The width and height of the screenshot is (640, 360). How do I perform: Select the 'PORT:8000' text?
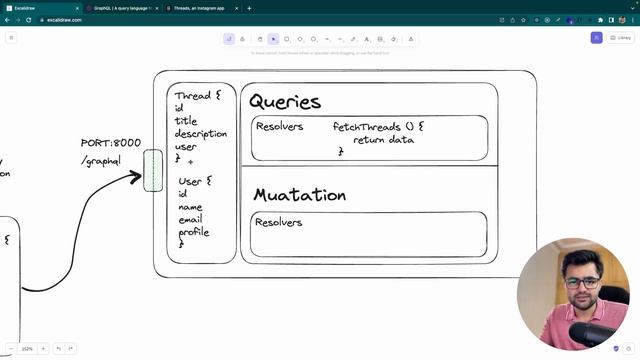pos(111,143)
